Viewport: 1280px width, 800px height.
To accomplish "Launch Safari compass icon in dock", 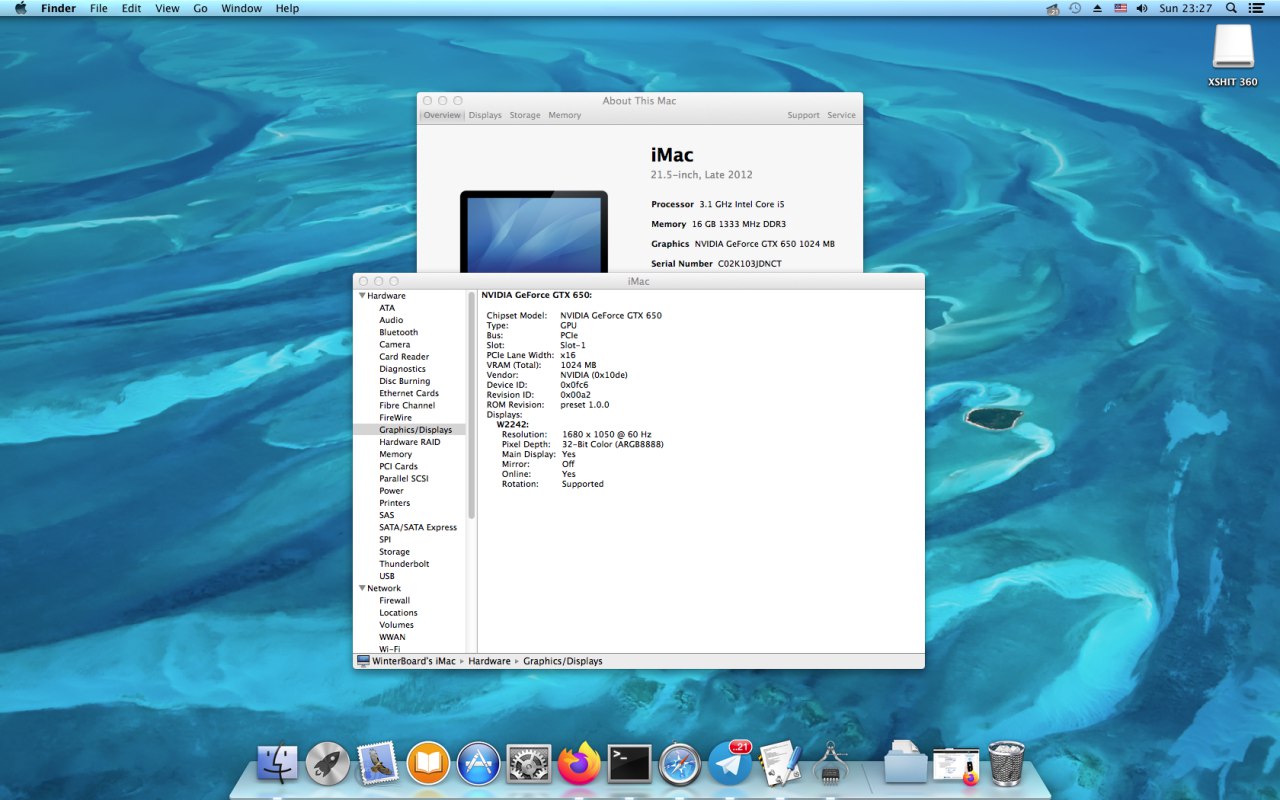I will point(680,764).
